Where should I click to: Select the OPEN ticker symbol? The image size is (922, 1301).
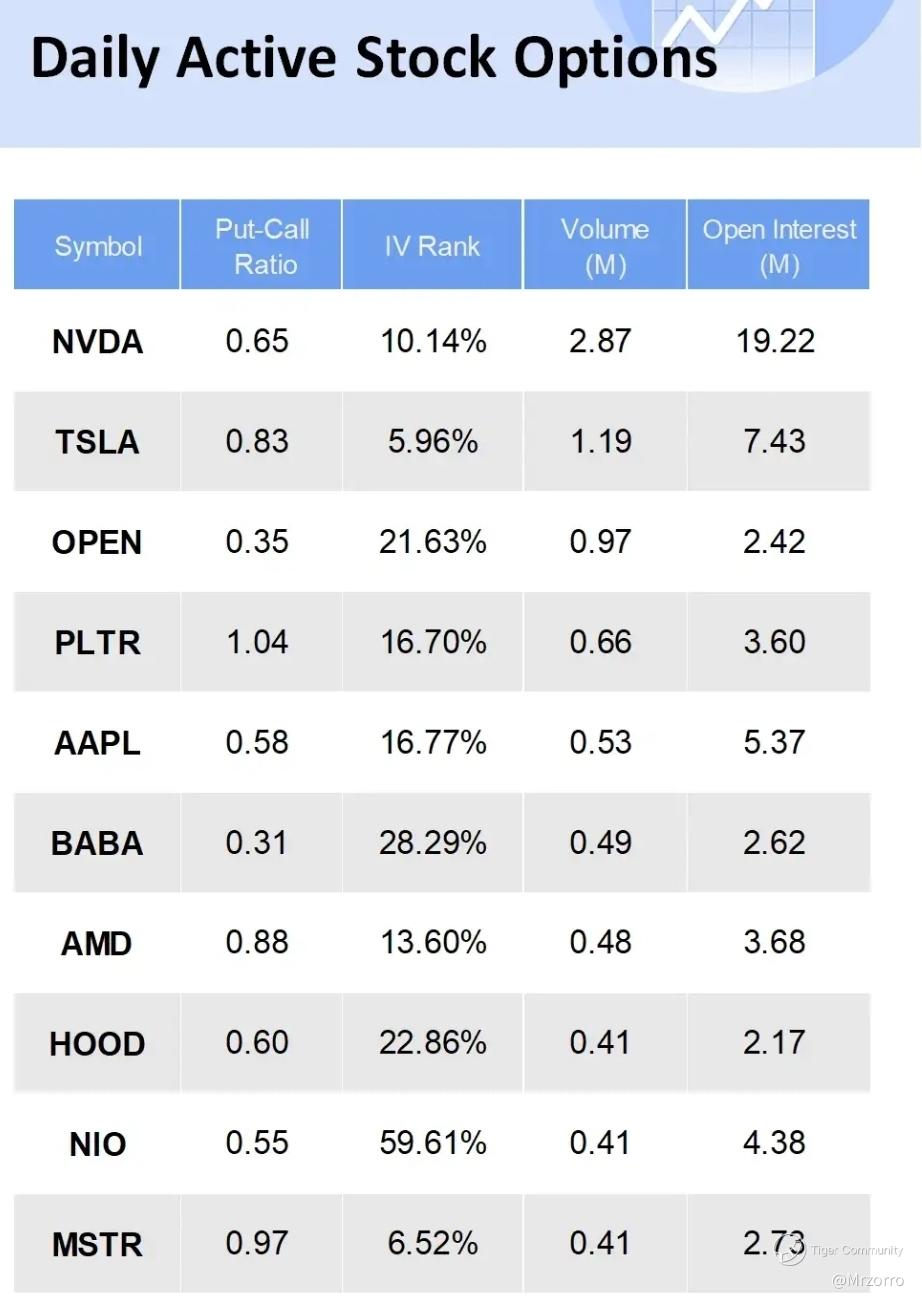[x=97, y=542]
